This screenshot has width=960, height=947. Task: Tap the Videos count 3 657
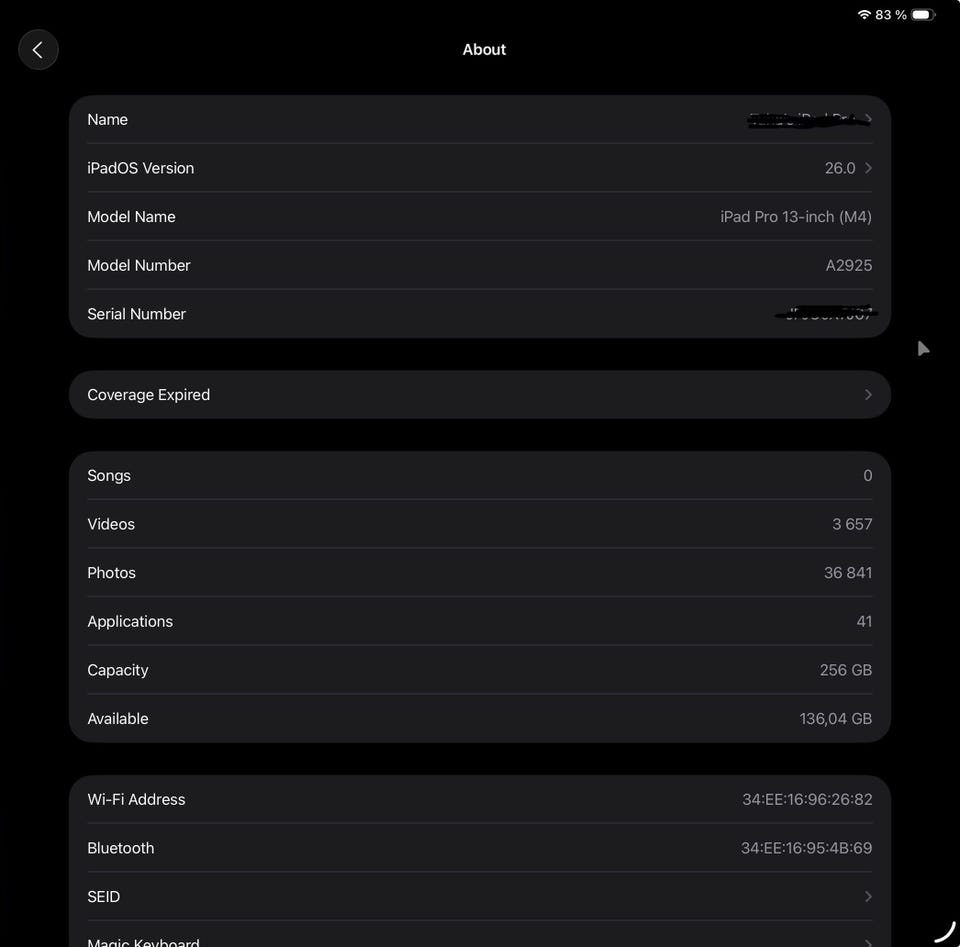(852, 524)
